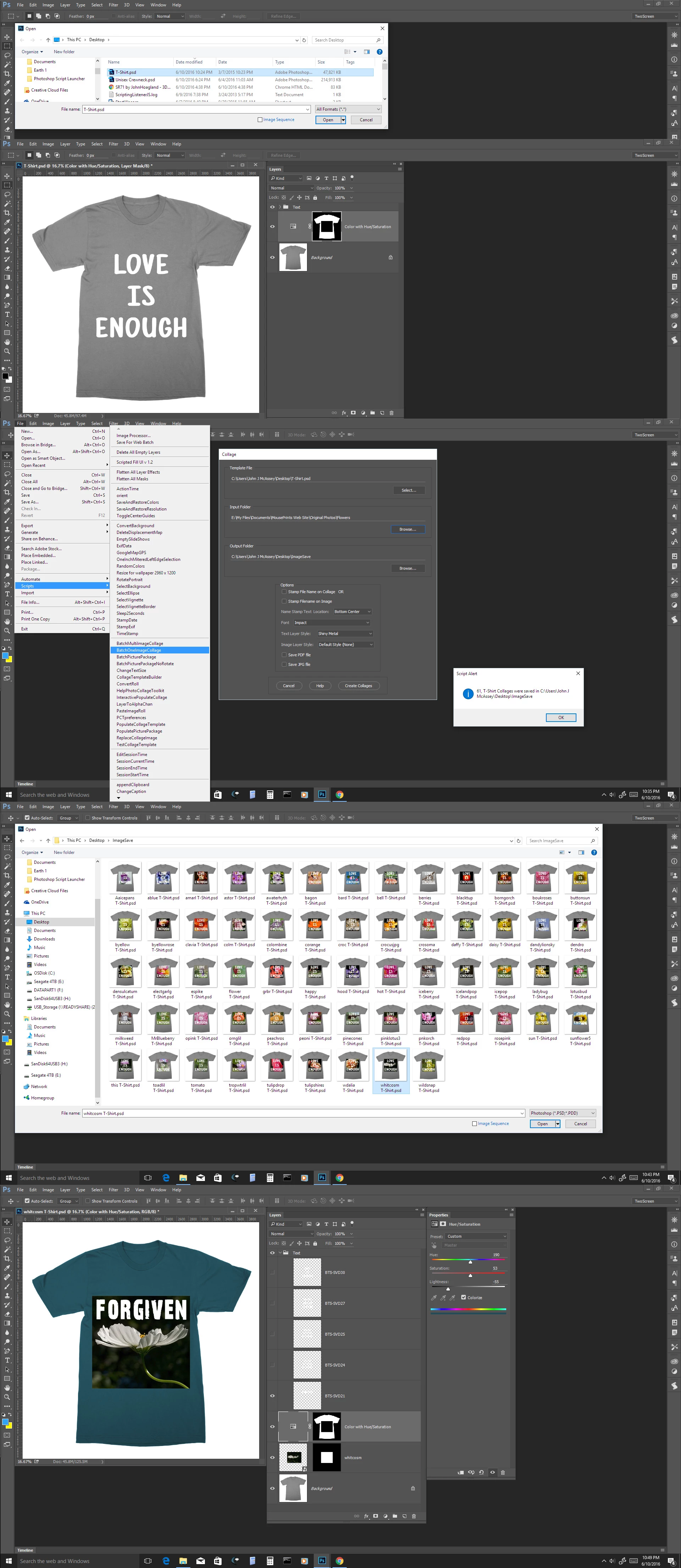The image size is (681, 1568).
Task: Switch to Masks icon beside Hue/Saturation title
Action: point(443,1224)
